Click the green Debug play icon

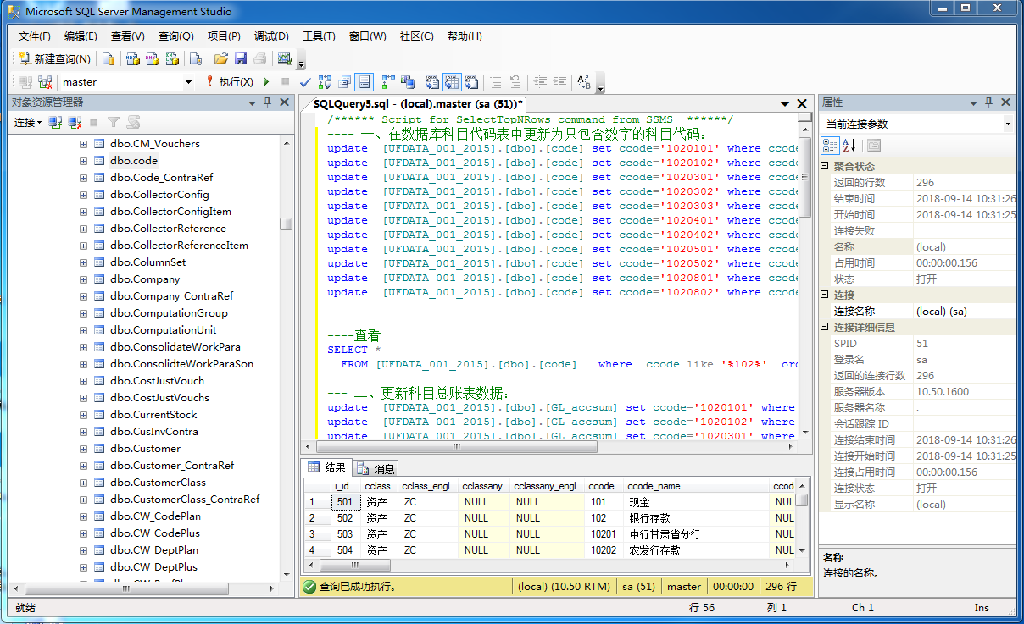pyautogui.click(x=266, y=82)
